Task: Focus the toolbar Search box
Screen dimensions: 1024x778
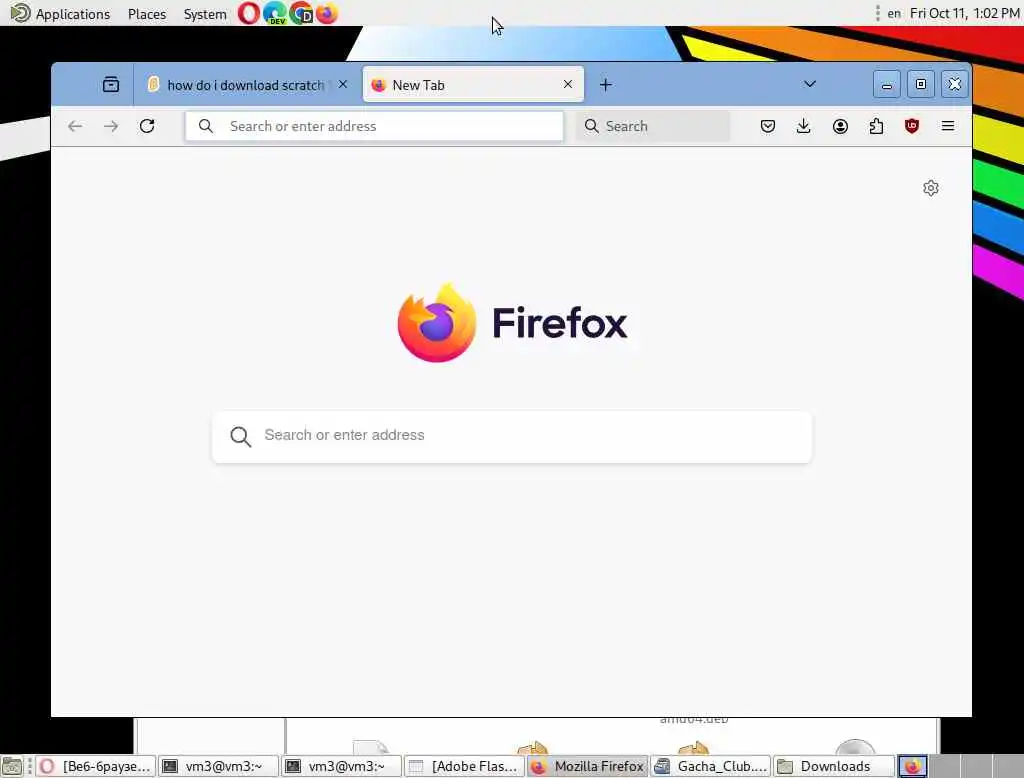Action: [x=653, y=126]
